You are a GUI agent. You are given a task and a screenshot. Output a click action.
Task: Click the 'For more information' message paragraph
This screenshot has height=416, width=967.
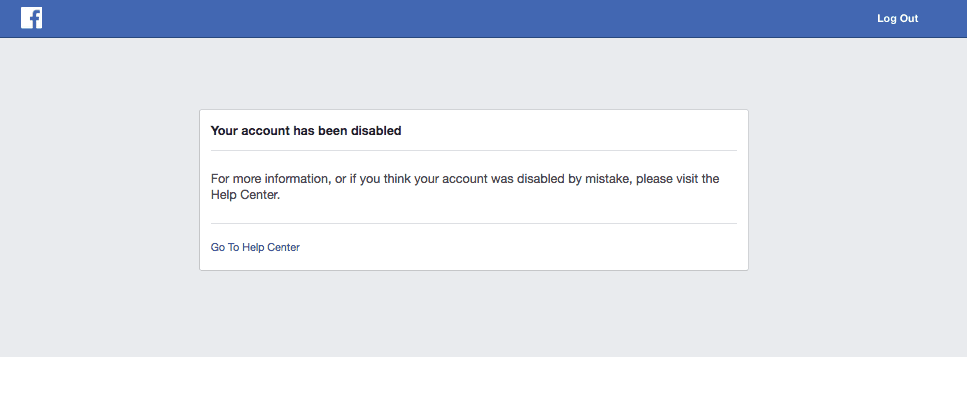tap(465, 187)
